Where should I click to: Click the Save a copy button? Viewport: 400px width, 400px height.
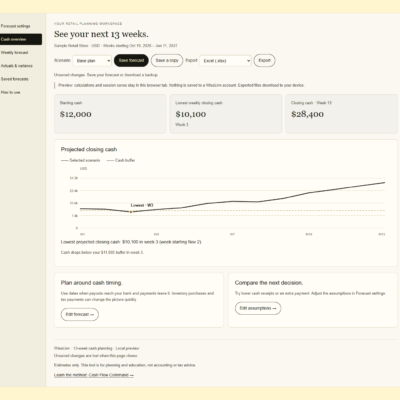167,60
